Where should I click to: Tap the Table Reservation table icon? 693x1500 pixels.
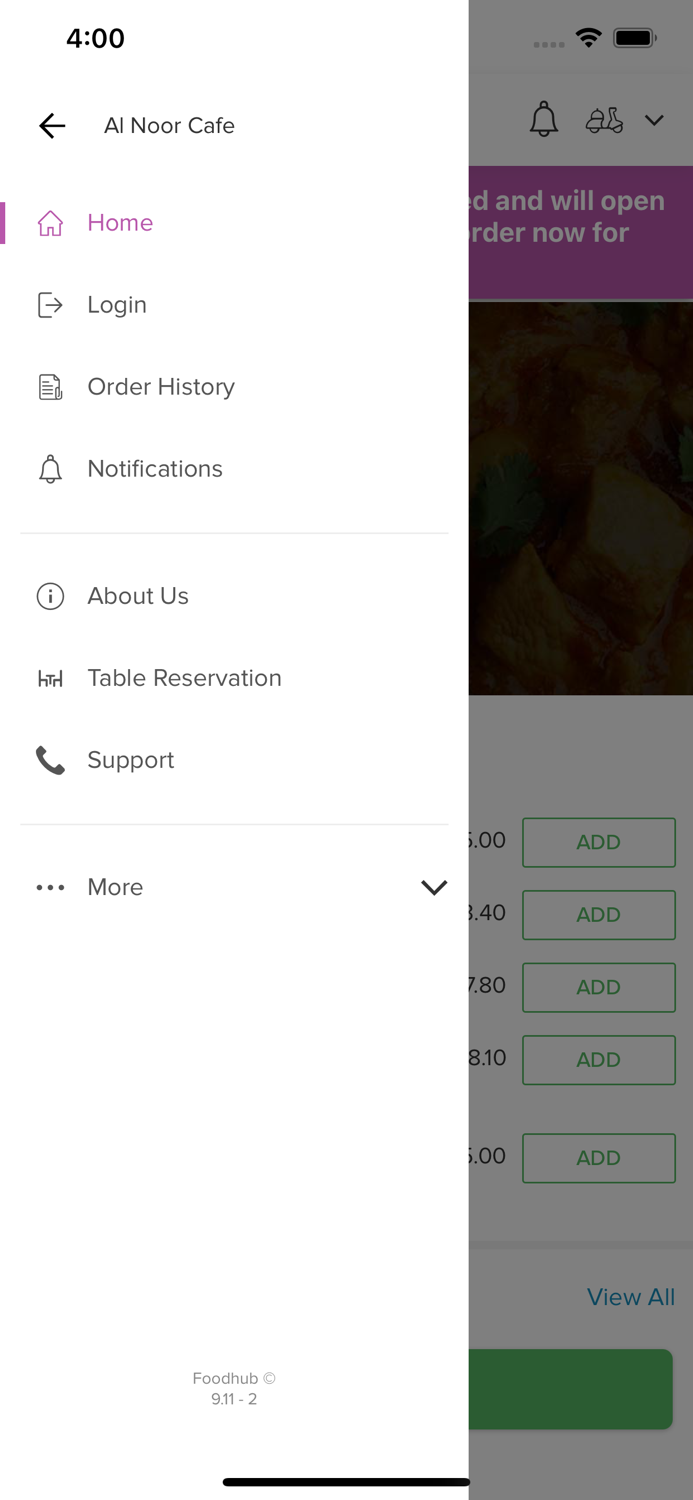[50, 679]
